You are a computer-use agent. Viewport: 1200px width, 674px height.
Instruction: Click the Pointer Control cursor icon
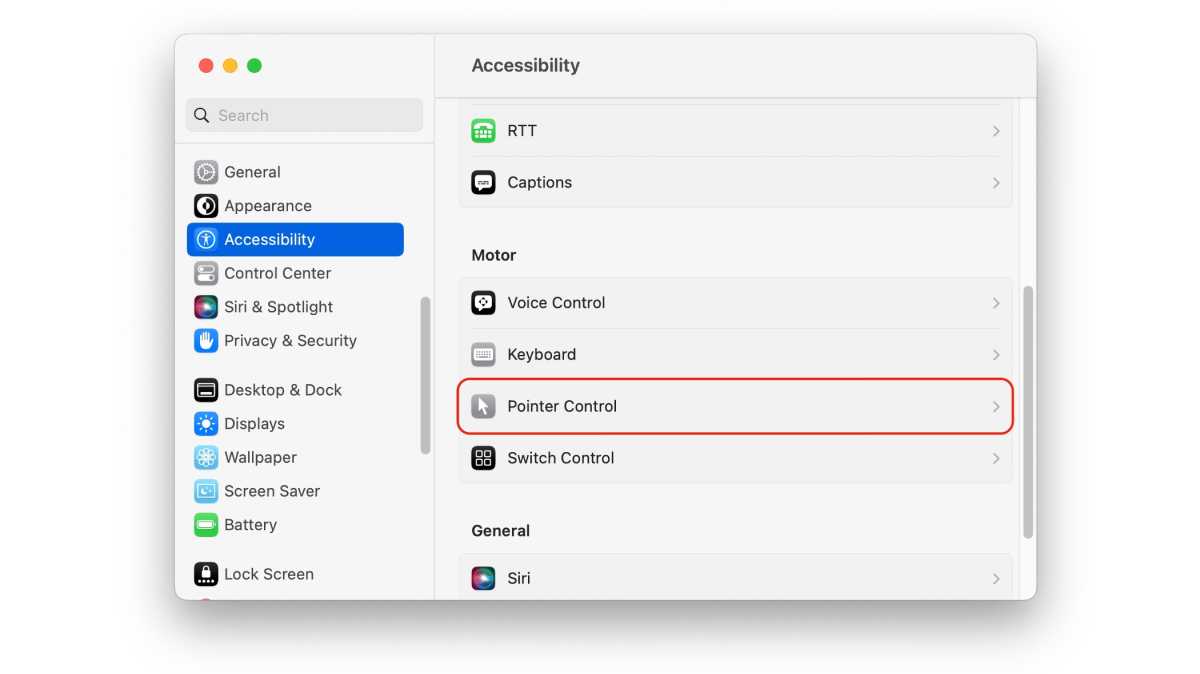coord(484,406)
